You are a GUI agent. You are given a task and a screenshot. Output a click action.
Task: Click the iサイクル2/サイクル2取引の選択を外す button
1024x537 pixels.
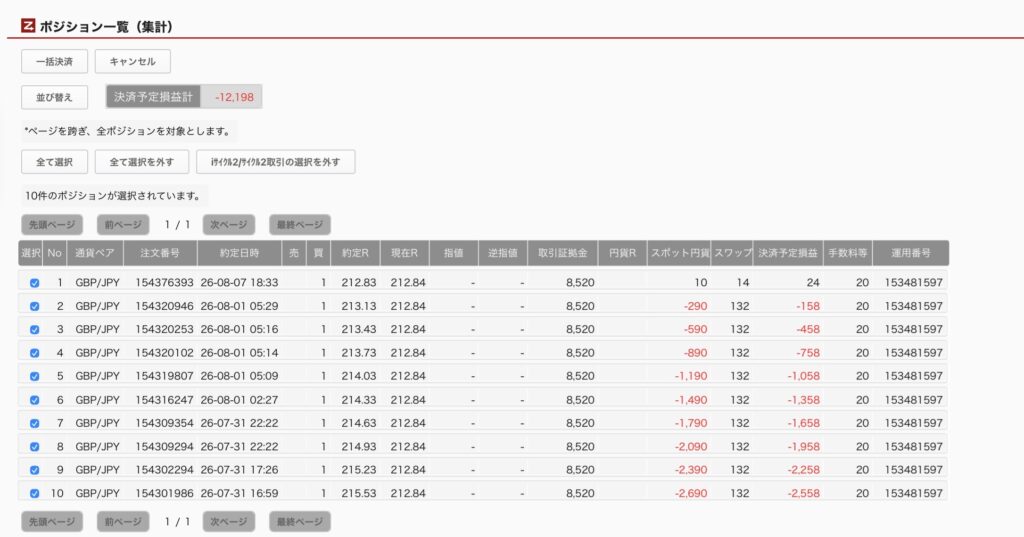coord(276,162)
